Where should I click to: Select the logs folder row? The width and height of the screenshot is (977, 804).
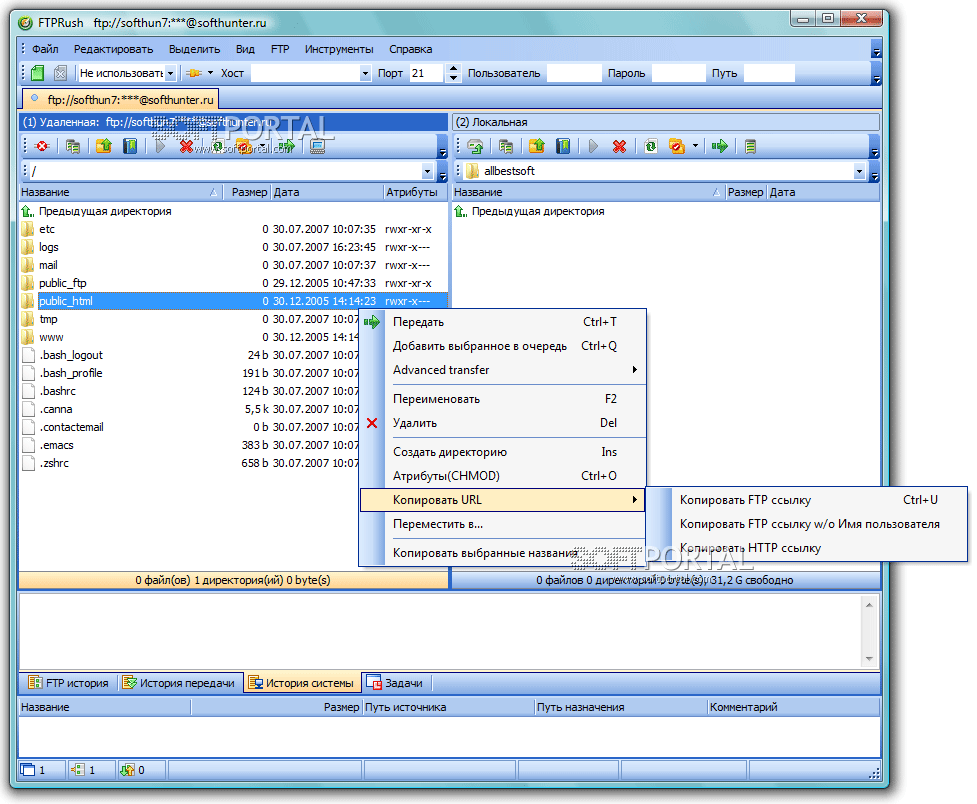click(233, 247)
